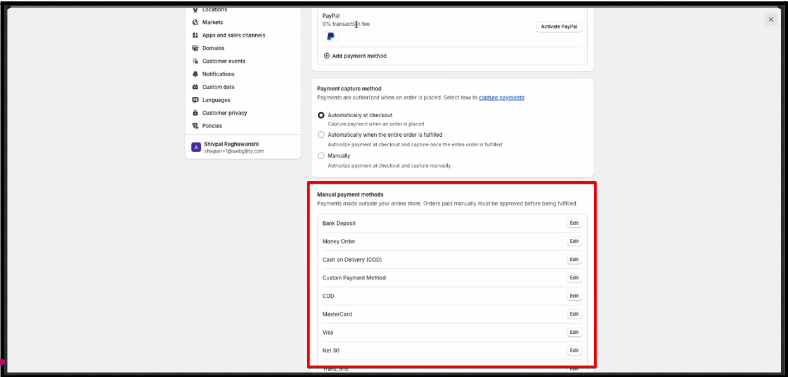Click the Manual payment methods heading
788x377 pixels.
tap(350, 195)
